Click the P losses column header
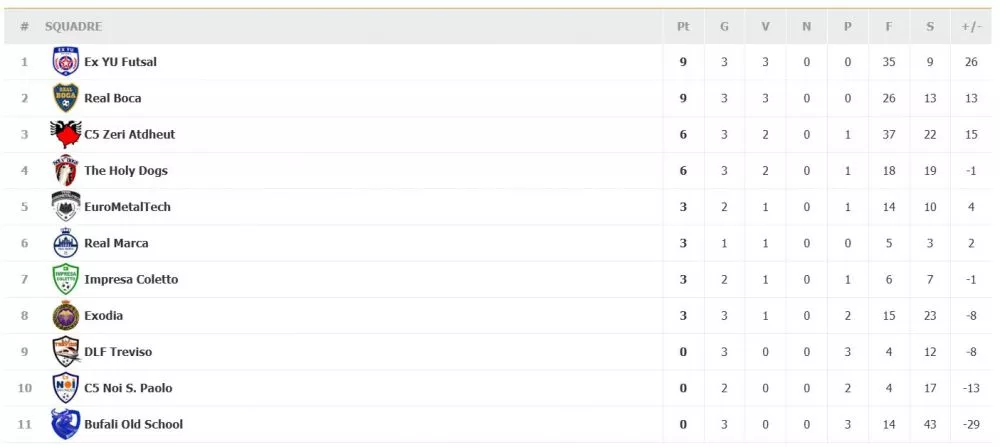1000x447 pixels. [x=848, y=26]
